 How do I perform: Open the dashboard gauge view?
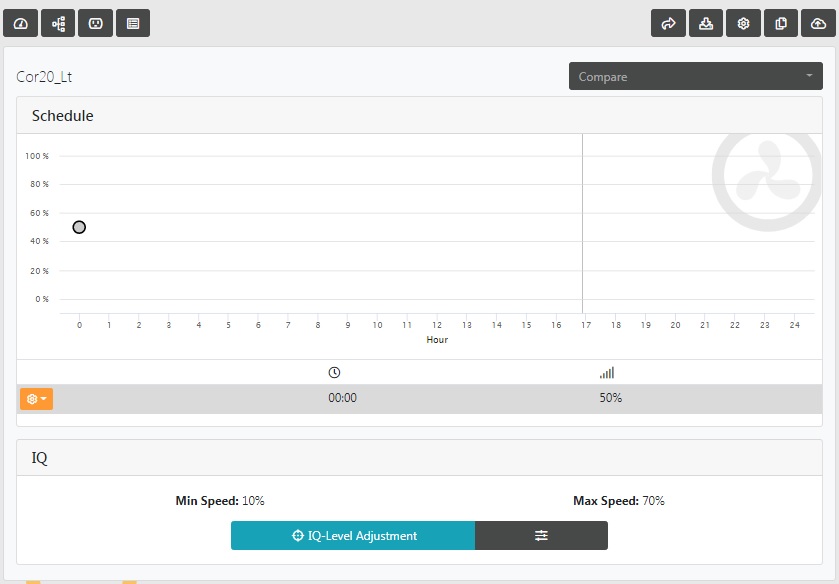[x=20, y=23]
